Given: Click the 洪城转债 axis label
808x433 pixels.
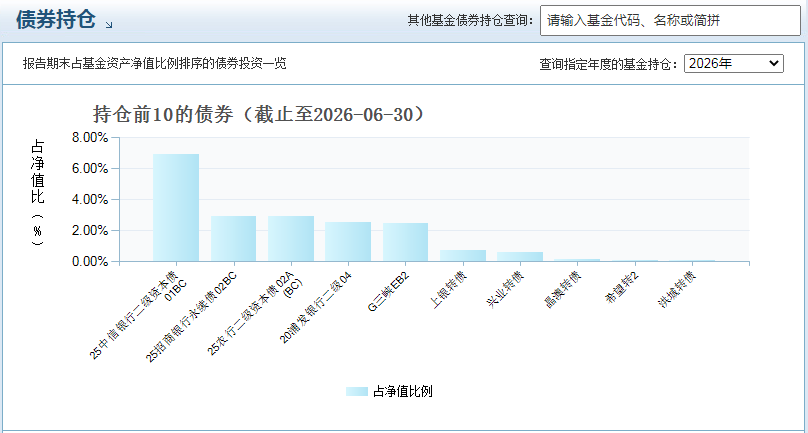Looking at the screenshot, I should click(x=677, y=290).
